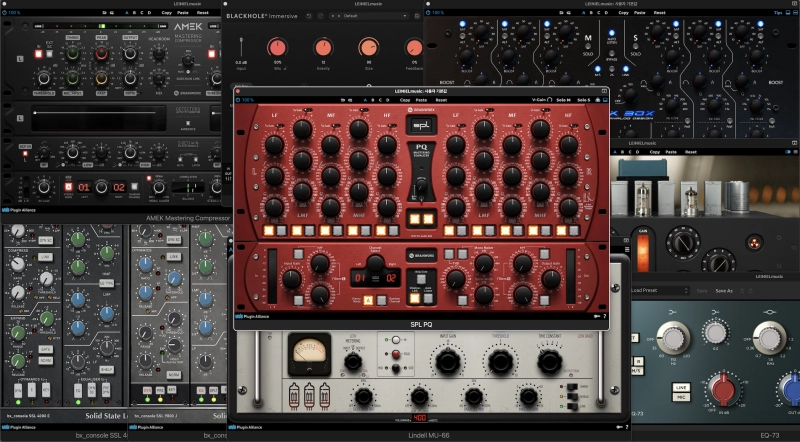Click the SPL logo badge on PQ equalizer
This screenshot has height=442, width=800.
(421, 128)
